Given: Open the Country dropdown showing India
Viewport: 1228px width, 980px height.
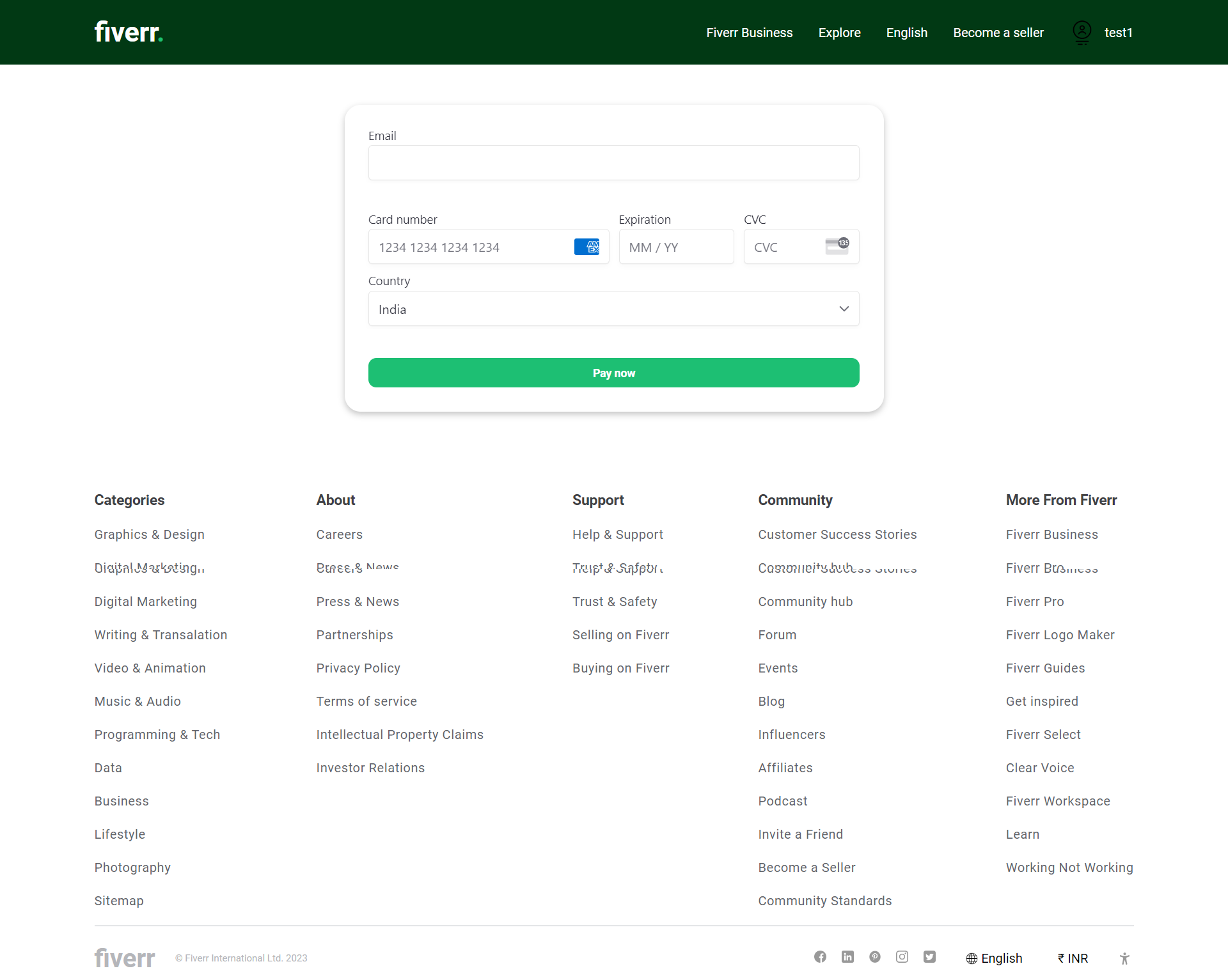Looking at the screenshot, I should point(613,308).
